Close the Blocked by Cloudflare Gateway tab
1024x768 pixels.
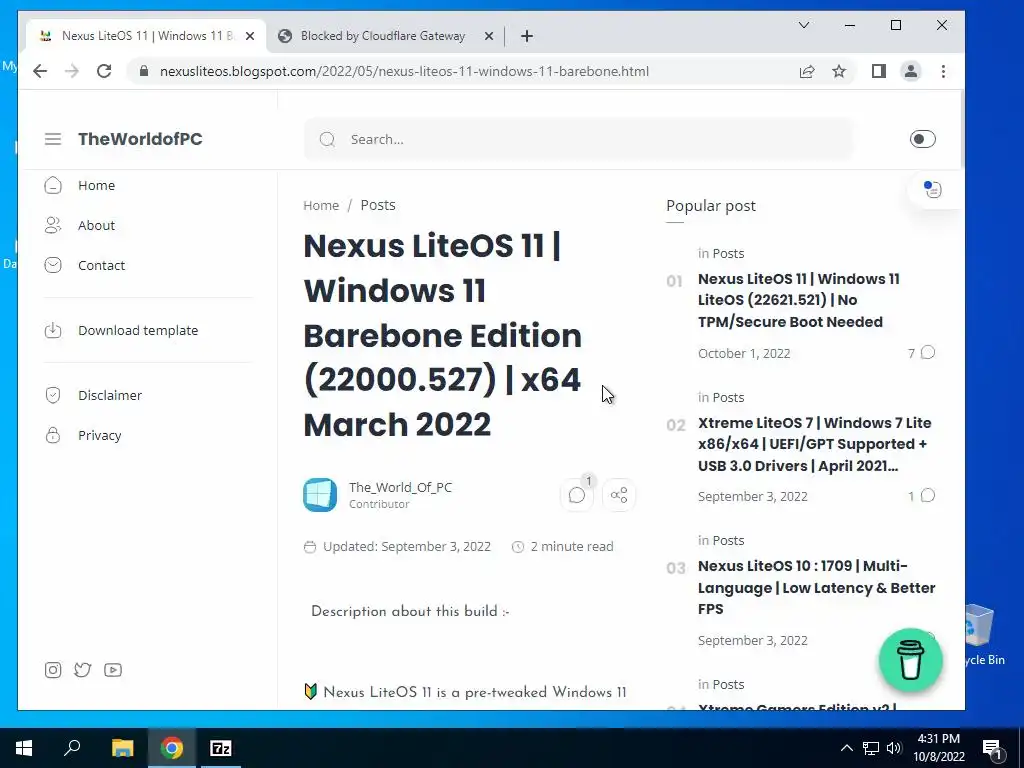coord(488,36)
